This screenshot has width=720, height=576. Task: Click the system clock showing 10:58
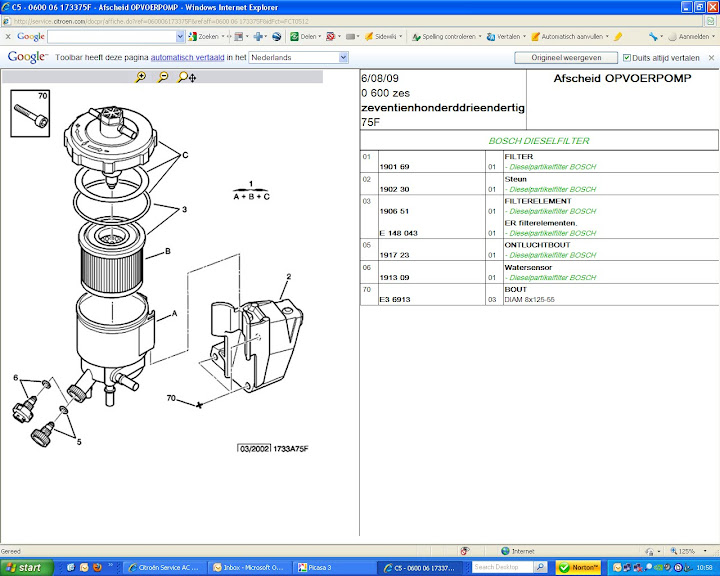coord(704,568)
